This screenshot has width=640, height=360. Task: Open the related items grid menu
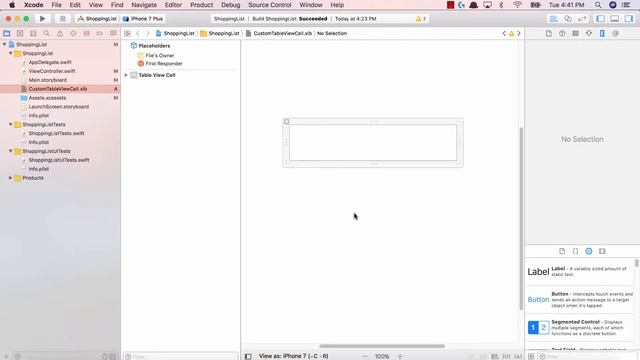127,33
